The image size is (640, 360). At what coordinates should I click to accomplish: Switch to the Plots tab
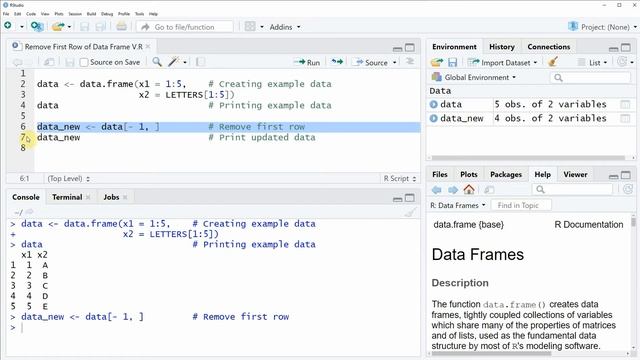[469, 174]
